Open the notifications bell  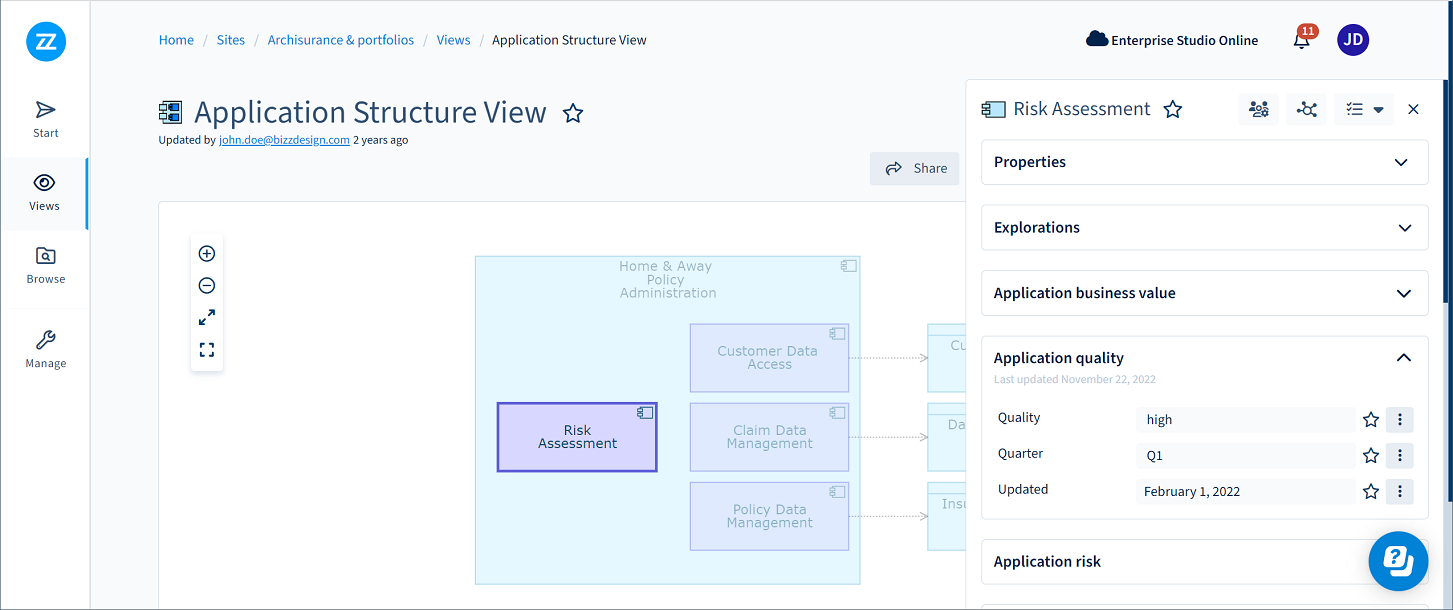click(x=1301, y=41)
